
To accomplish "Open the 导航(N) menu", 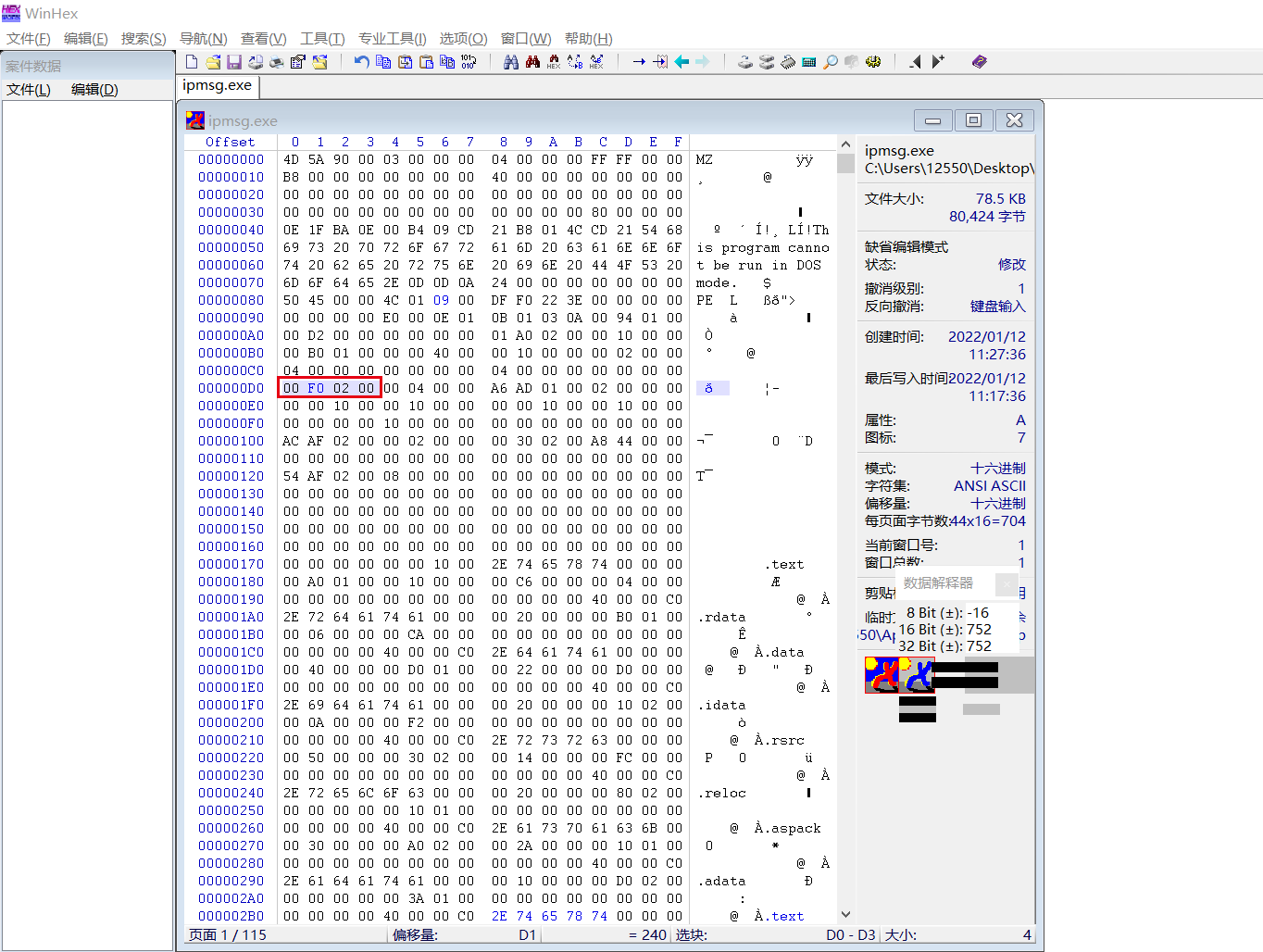I will point(203,39).
